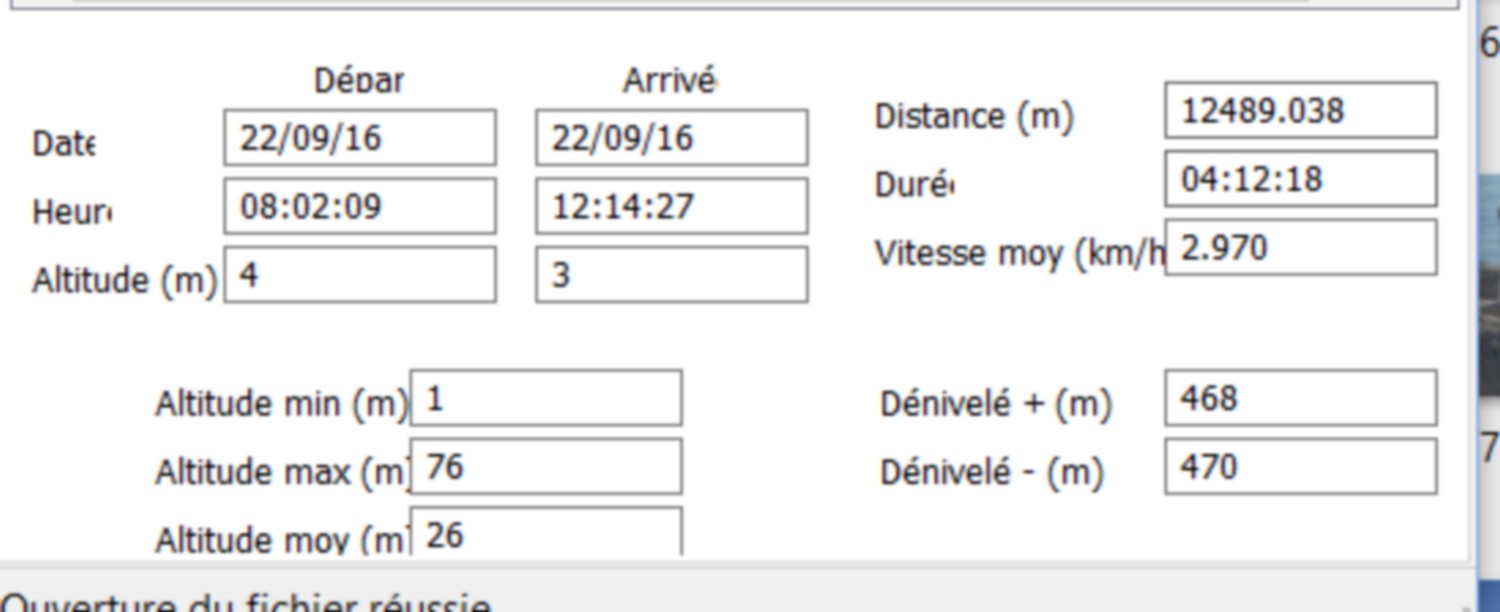Click the Distance (m) label

coord(974,116)
